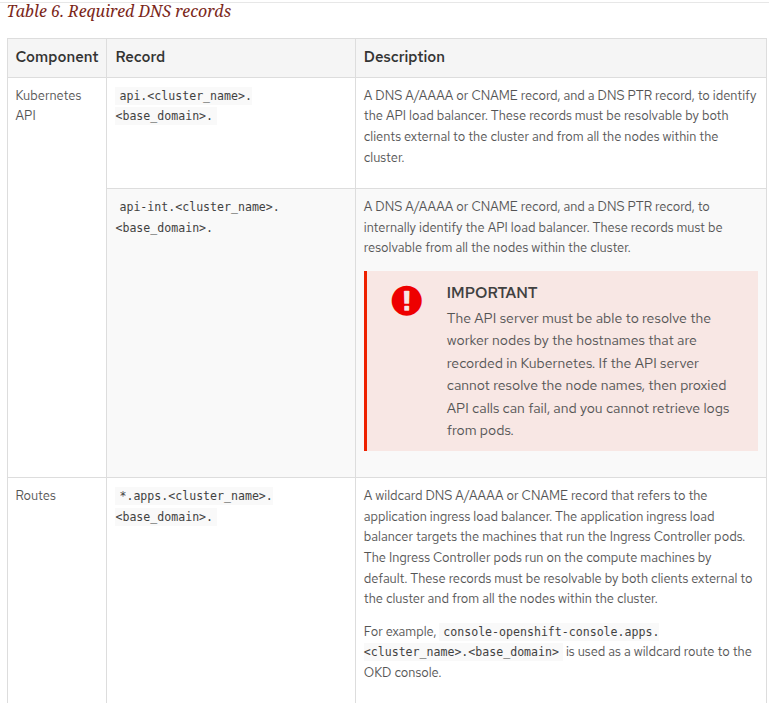The width and height of the screenshot is (769, 703).
Task: Select the Record column header
Action: tap(140, 57)
